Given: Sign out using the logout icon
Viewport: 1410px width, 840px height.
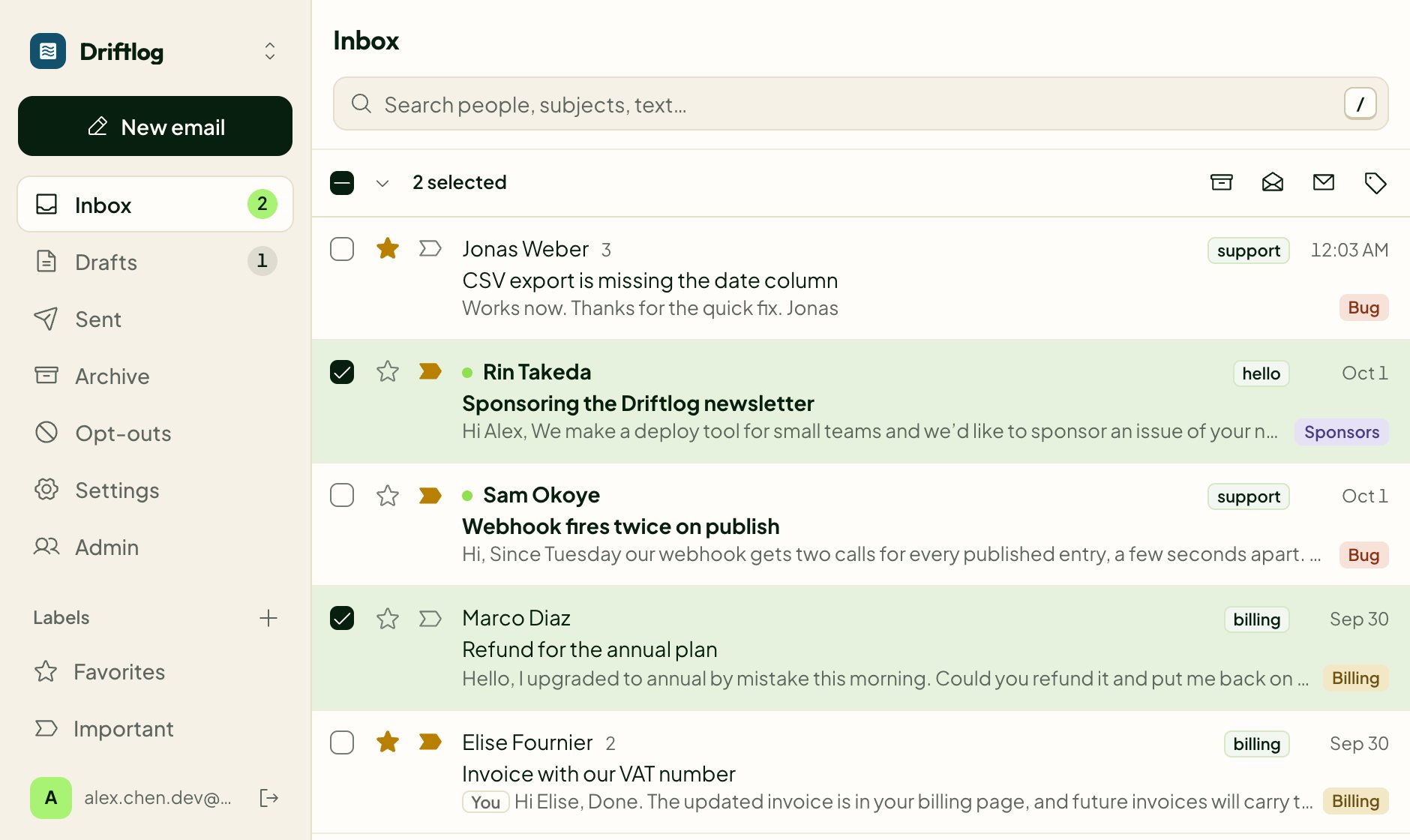Looking at the screenshot, I should coord(268,797).
